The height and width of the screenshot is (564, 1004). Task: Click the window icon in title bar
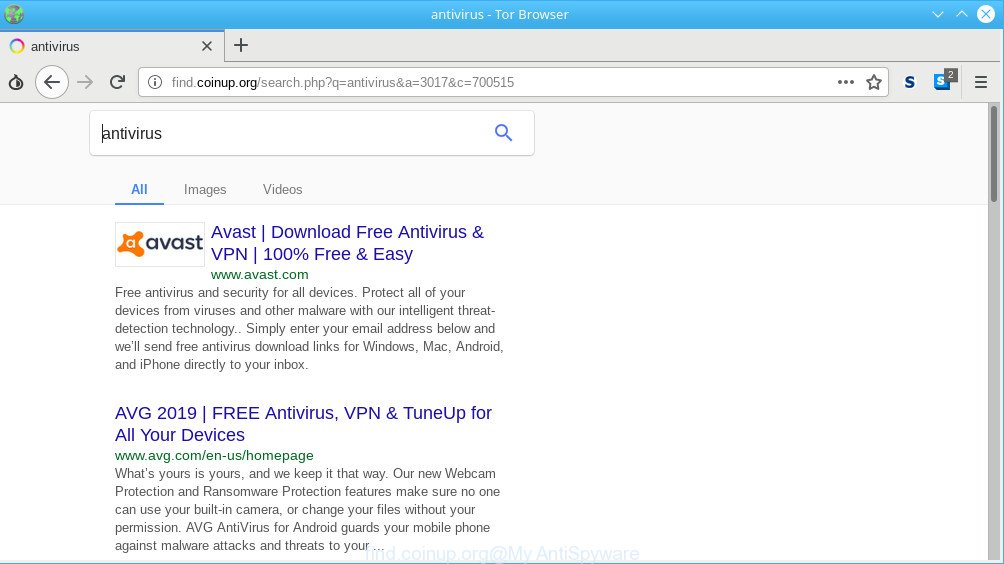pos(13,13)
